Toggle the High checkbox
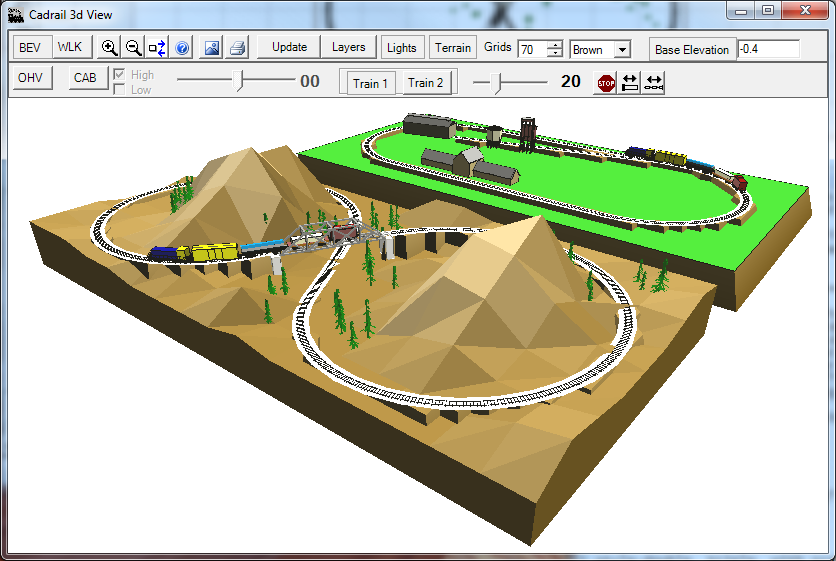 120,75
